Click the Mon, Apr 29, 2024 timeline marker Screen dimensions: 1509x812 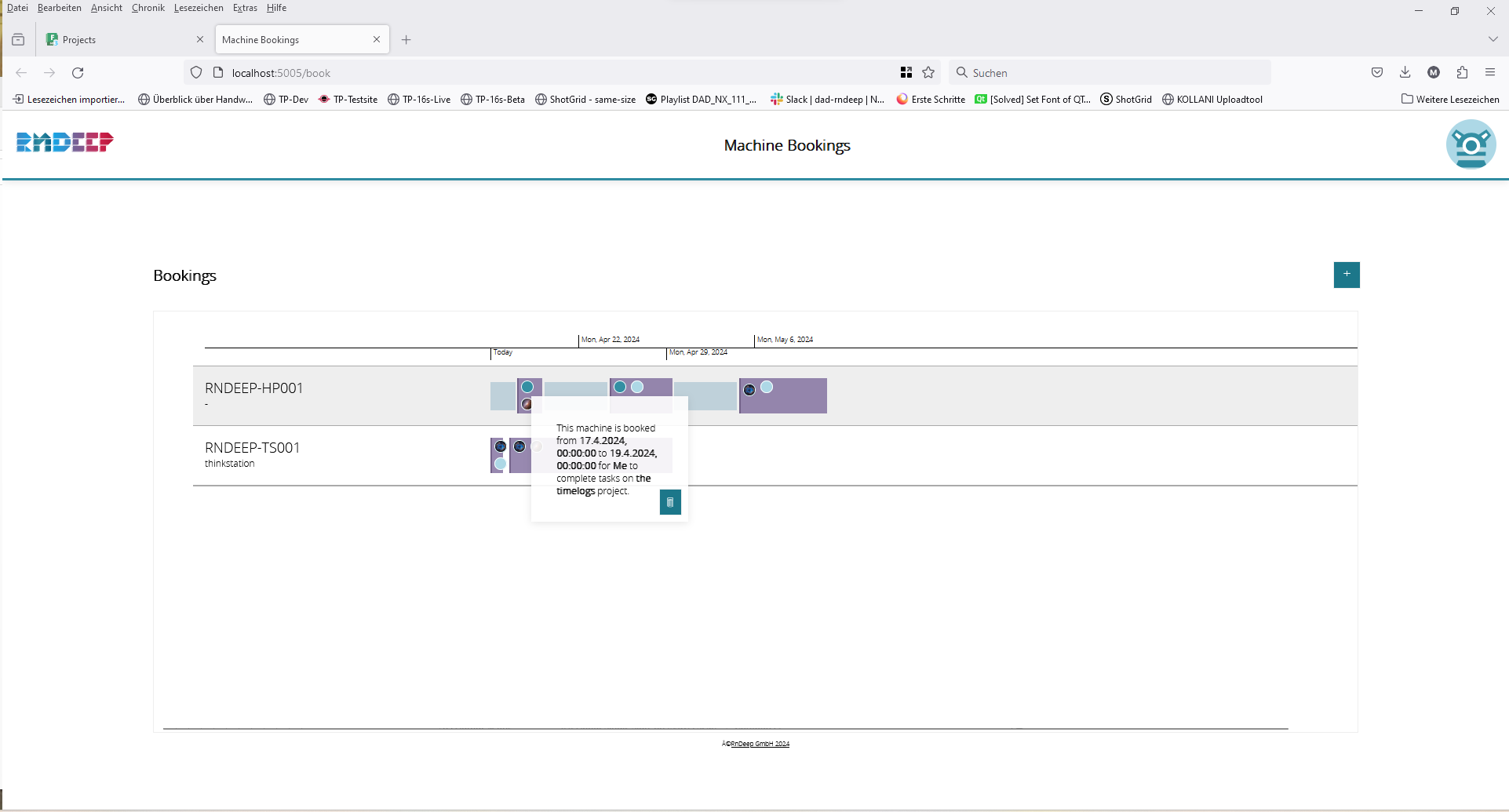coord(698,352)
